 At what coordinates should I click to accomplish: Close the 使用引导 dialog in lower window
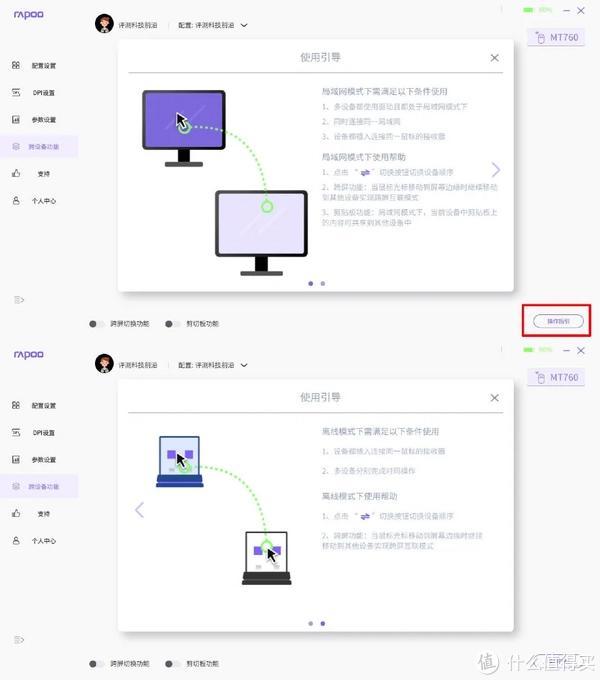[x=494, y=398]
